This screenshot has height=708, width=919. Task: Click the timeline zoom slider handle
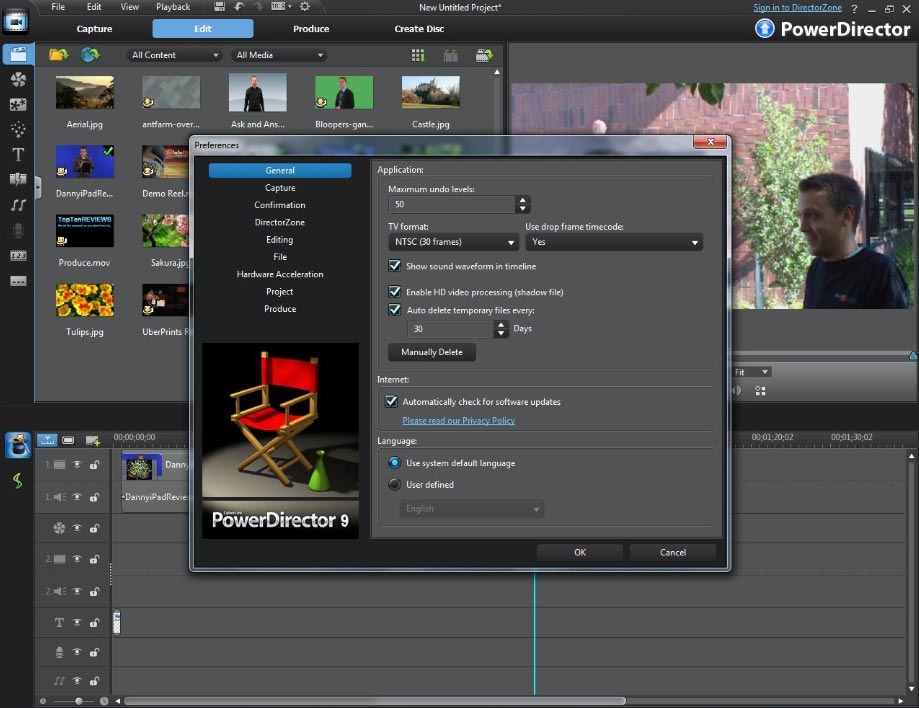tap(79, 701)
